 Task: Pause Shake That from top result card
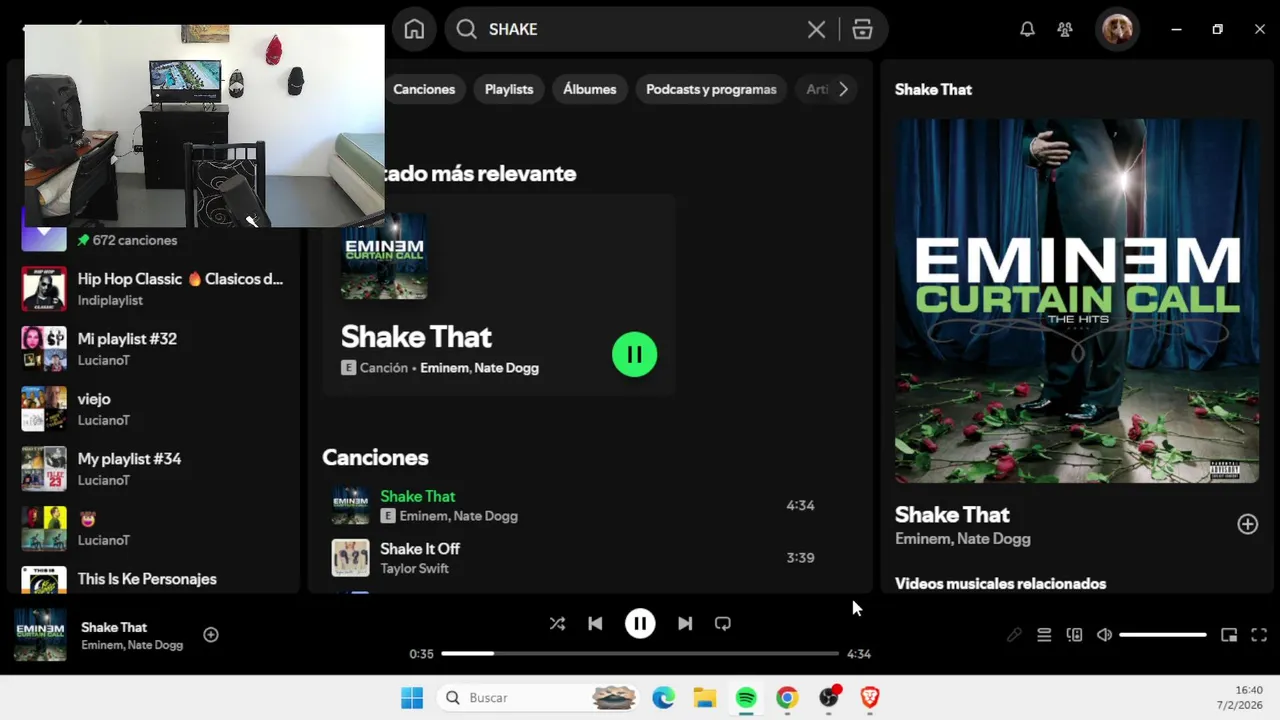click(x=634, y=354)
